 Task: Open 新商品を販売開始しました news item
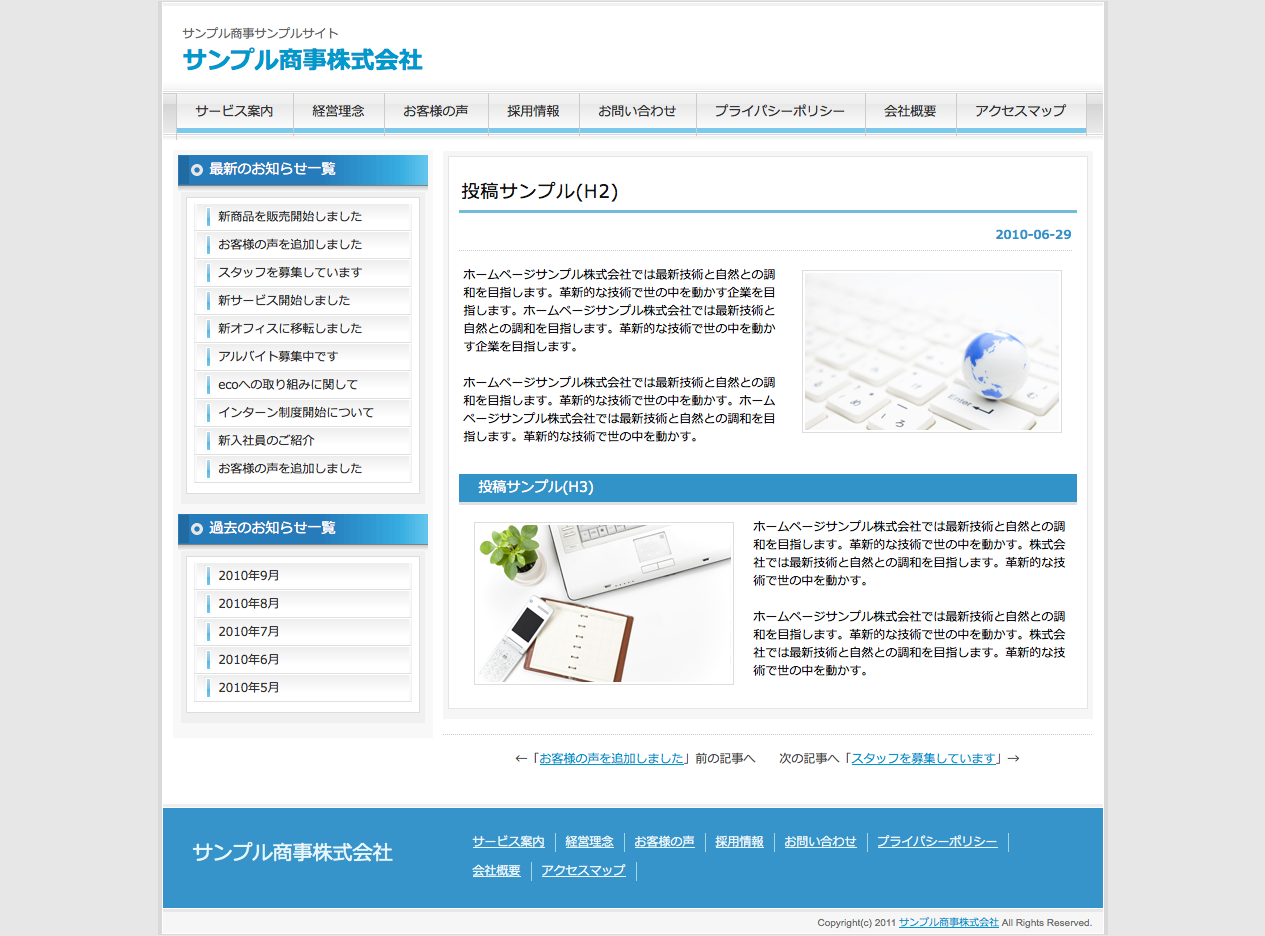tap(290, 217)
